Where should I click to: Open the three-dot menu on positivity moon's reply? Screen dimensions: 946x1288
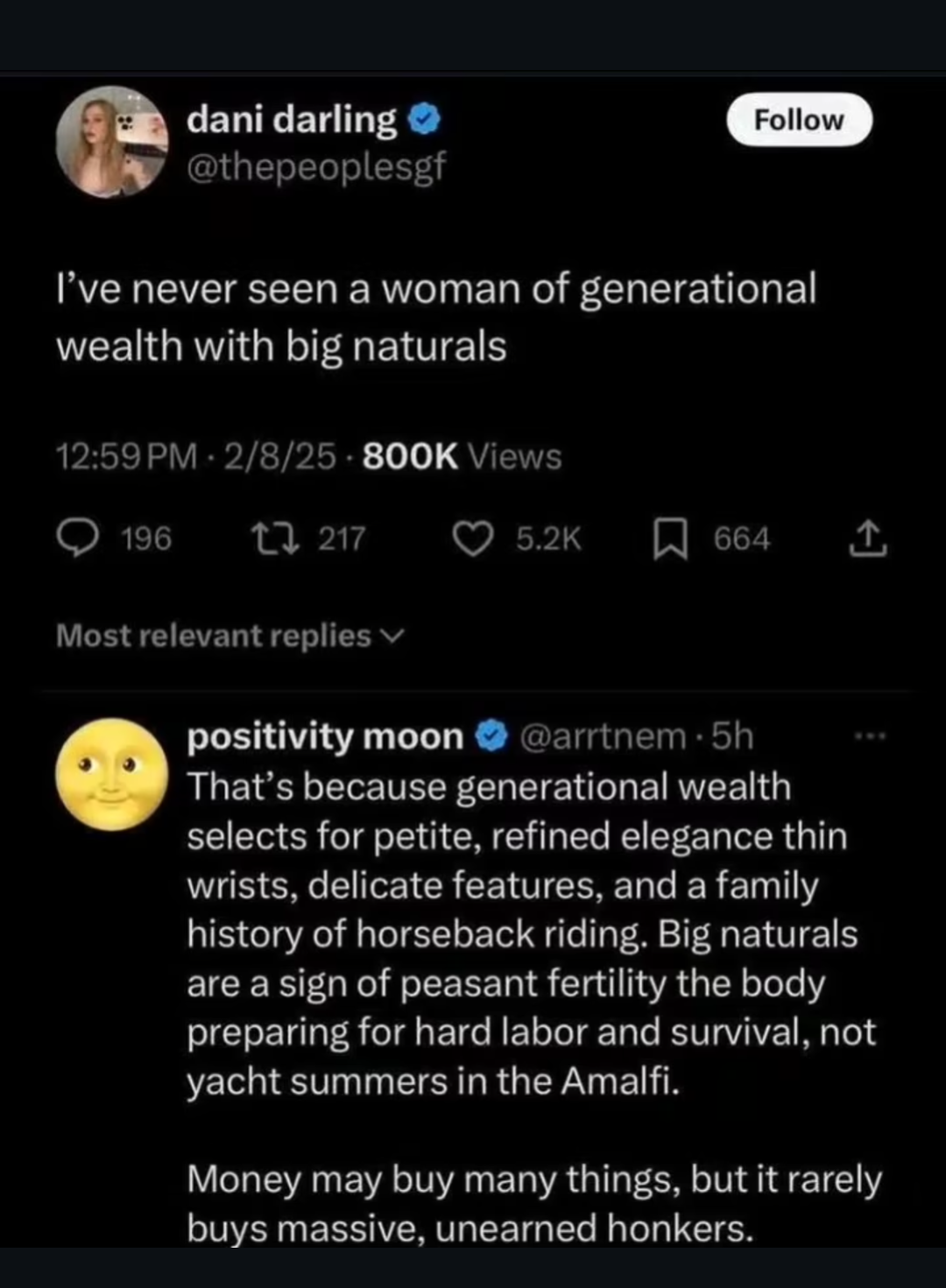click(x=872, y=737)
